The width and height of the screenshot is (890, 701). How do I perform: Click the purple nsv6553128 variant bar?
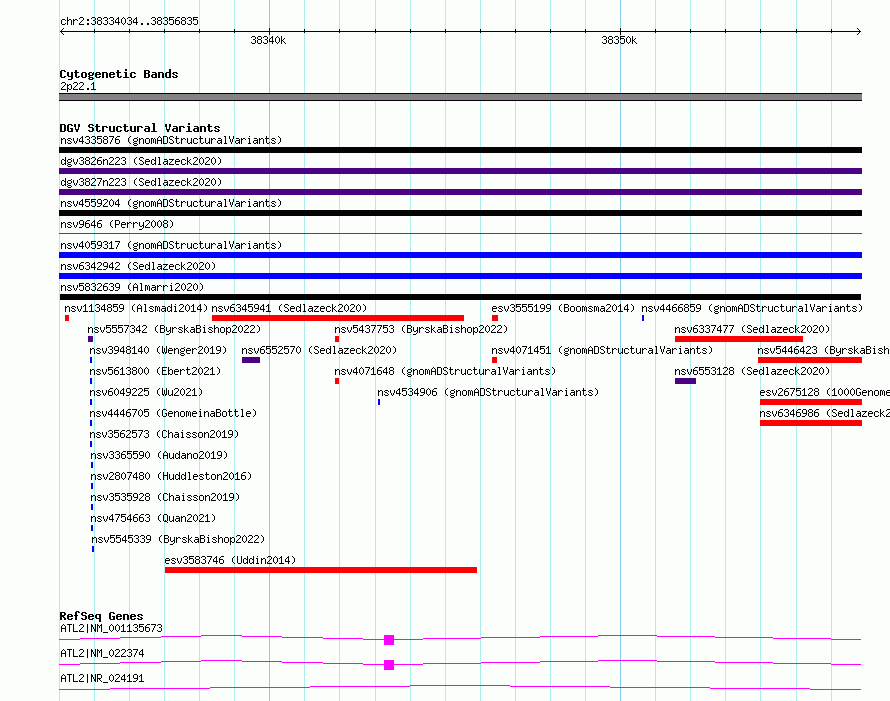(685, 381)
